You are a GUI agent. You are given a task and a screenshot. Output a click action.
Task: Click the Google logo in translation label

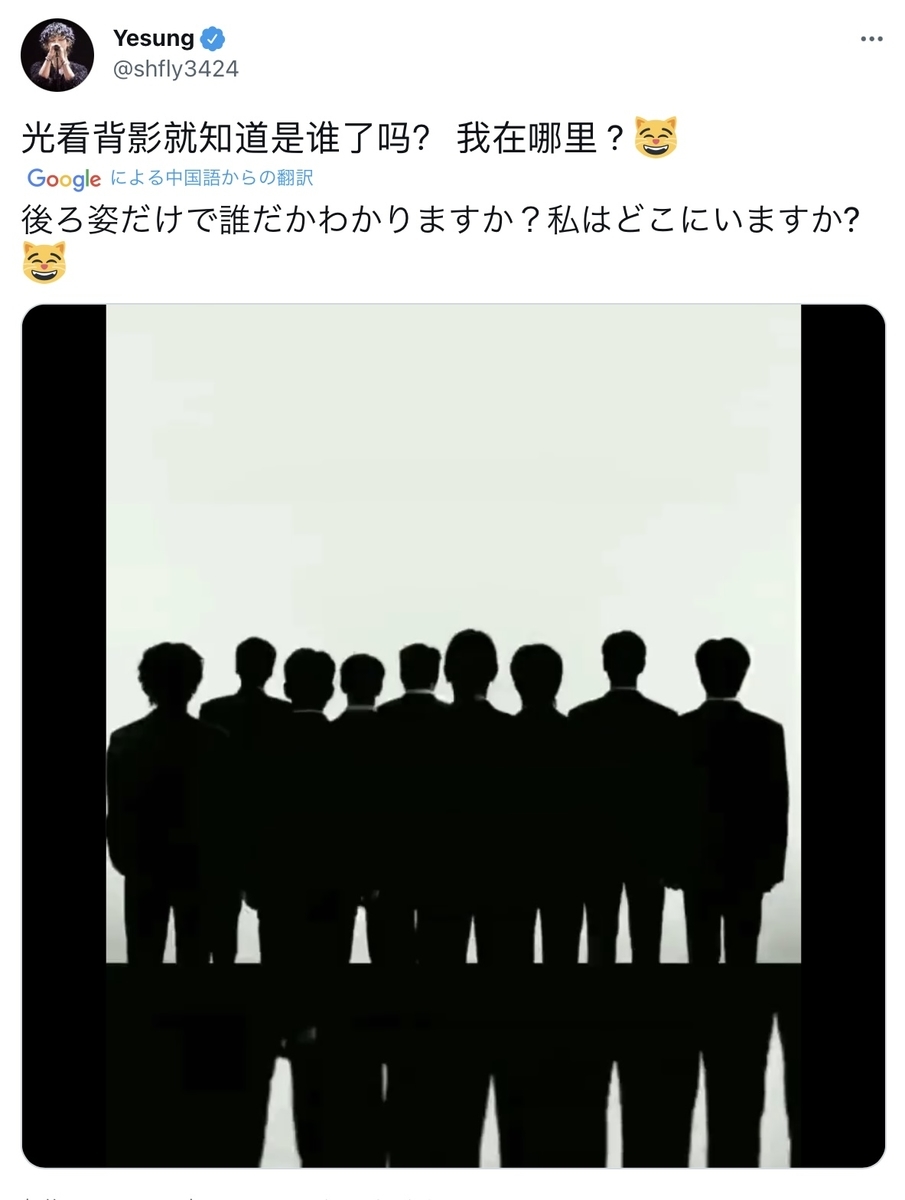64,179
